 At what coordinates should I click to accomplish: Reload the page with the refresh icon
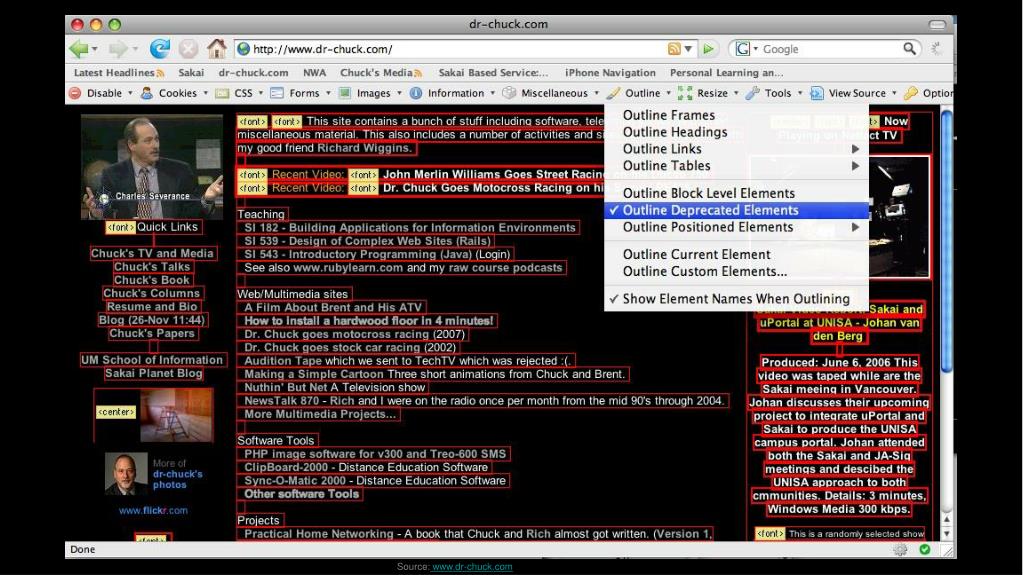160,49
